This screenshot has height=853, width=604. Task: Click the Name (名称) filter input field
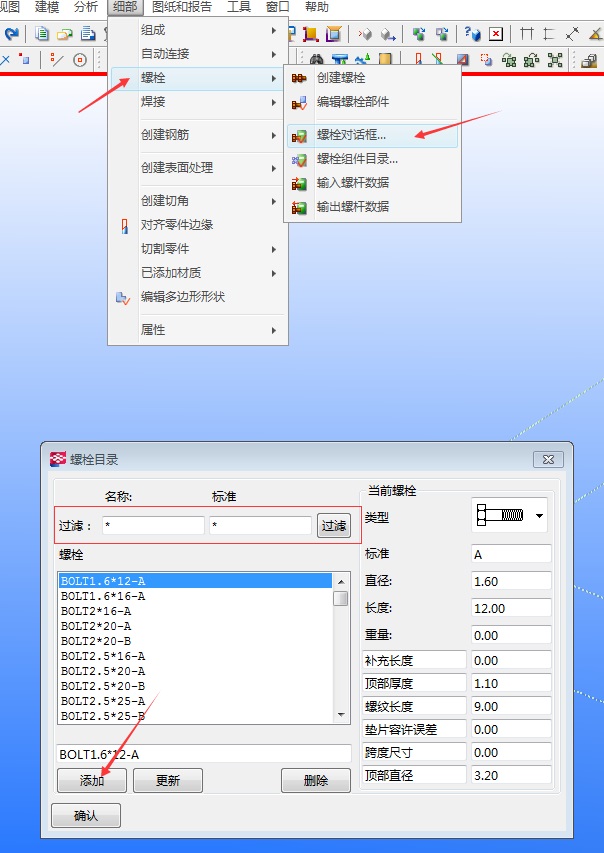click(x=153, y=526)
